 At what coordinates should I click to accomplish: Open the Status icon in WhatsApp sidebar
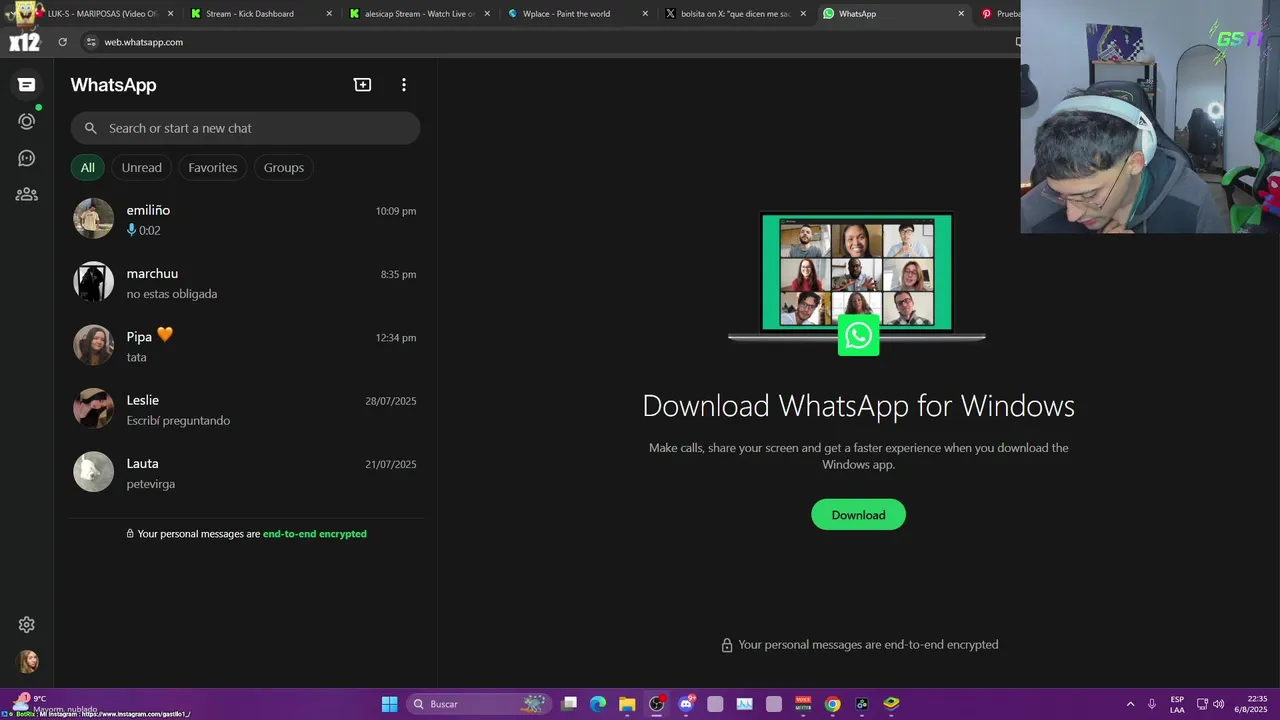point(26,121)
